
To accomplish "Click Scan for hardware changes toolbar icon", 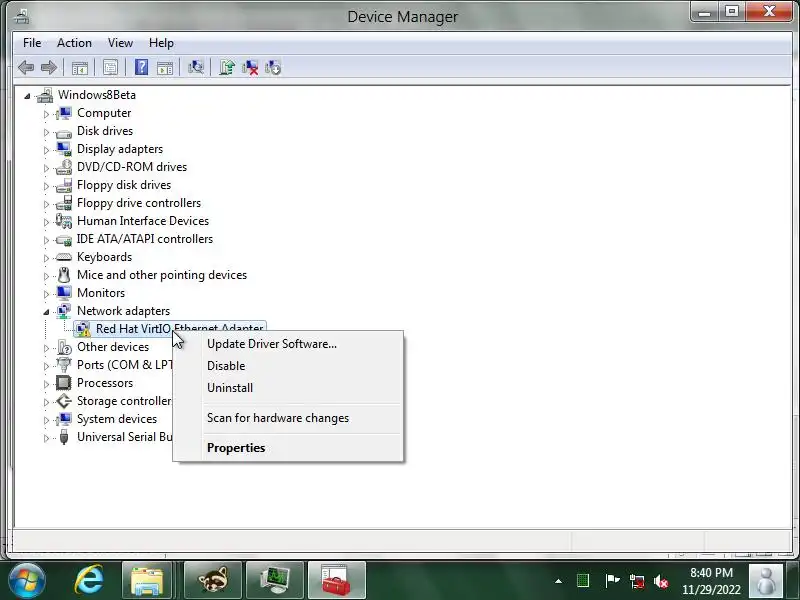I will click(x=196, y=67).
